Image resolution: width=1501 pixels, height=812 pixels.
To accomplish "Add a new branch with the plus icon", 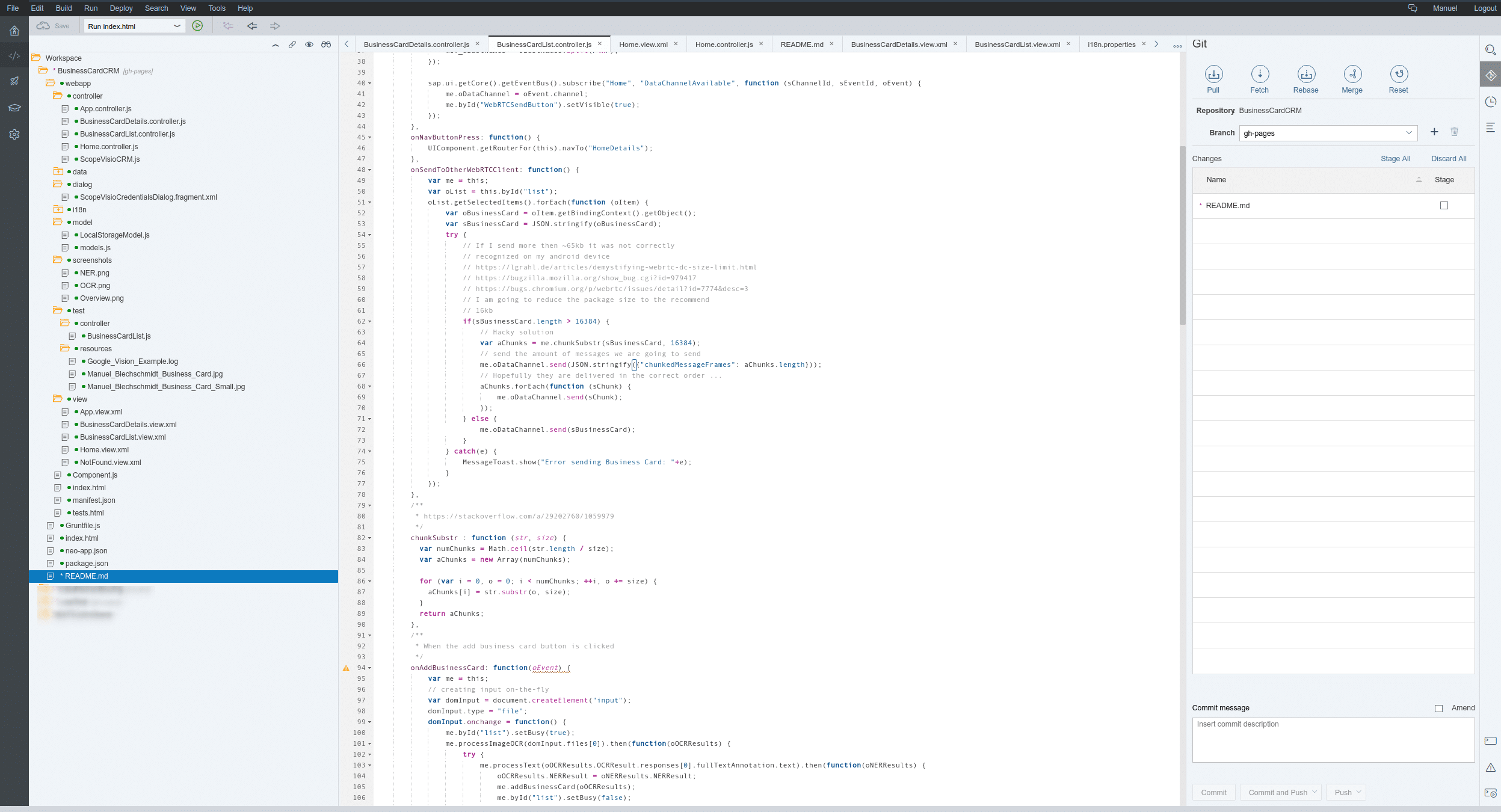I will click(x=1434, y=132).
